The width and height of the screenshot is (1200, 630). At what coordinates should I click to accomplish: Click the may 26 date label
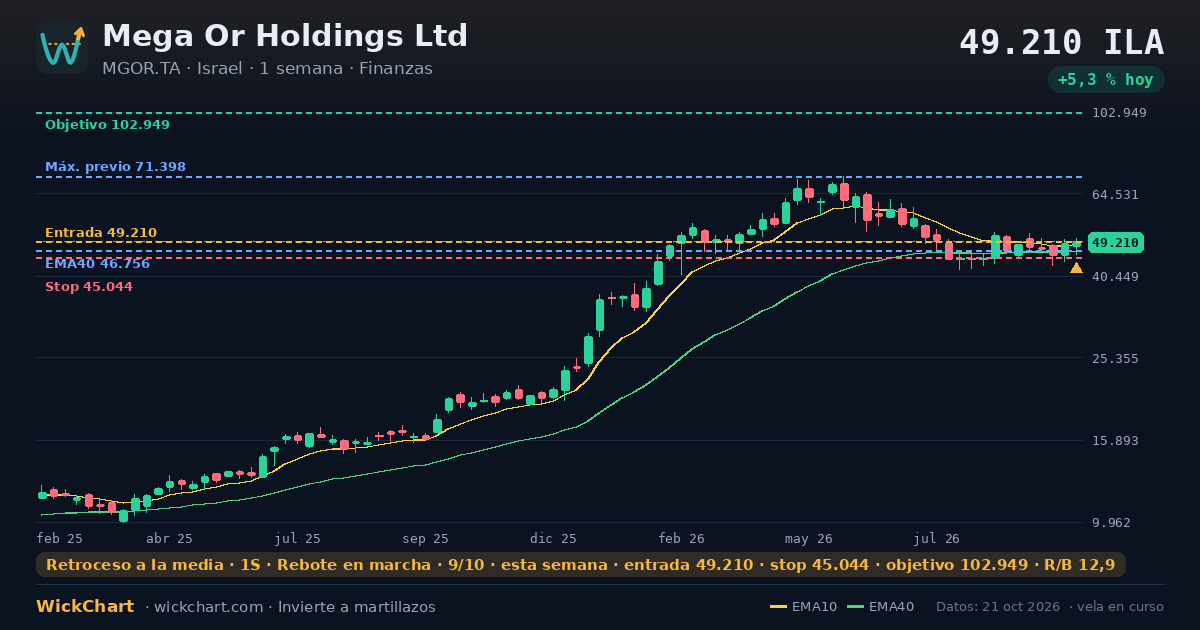[809, 538]
